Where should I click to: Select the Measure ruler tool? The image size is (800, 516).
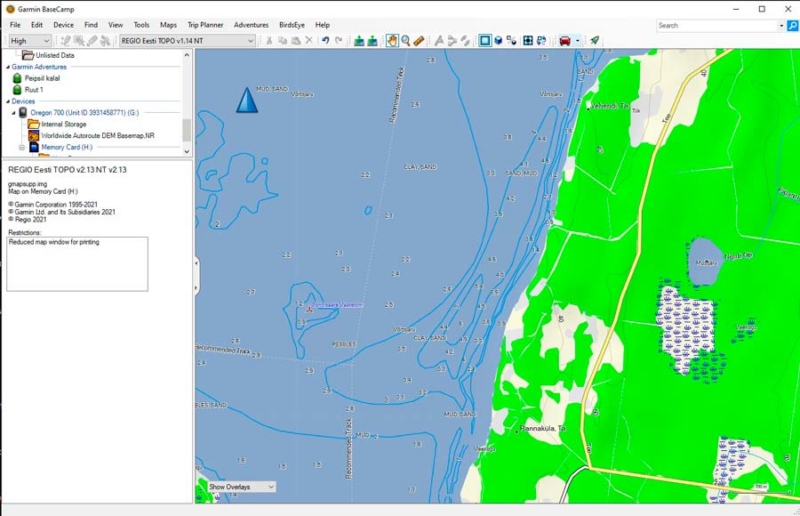(x=419, y=40)
